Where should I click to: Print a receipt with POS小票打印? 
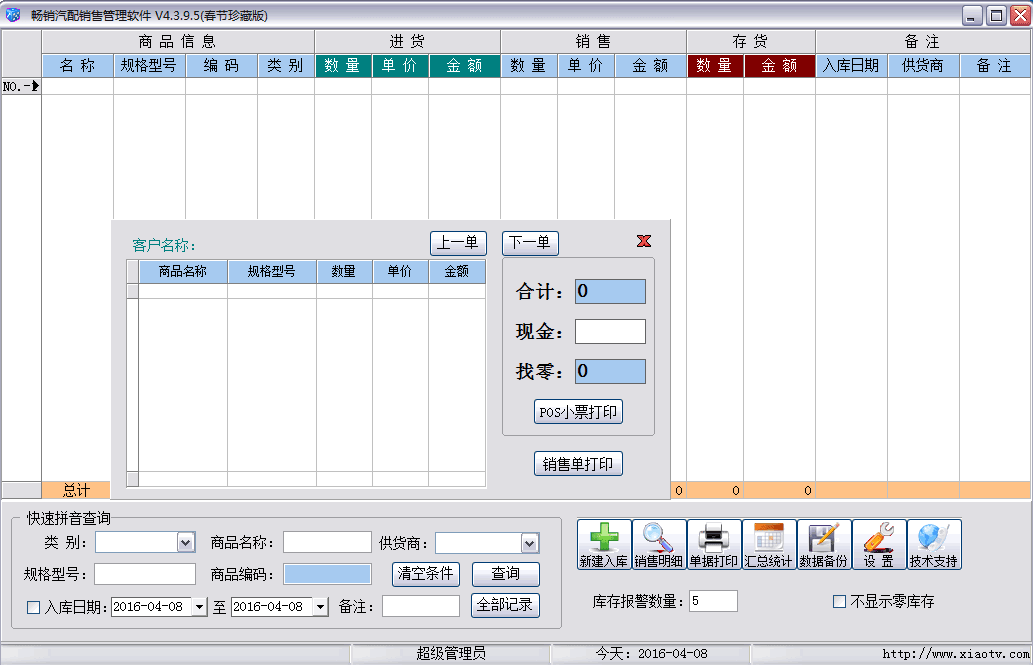click(577, 411)
